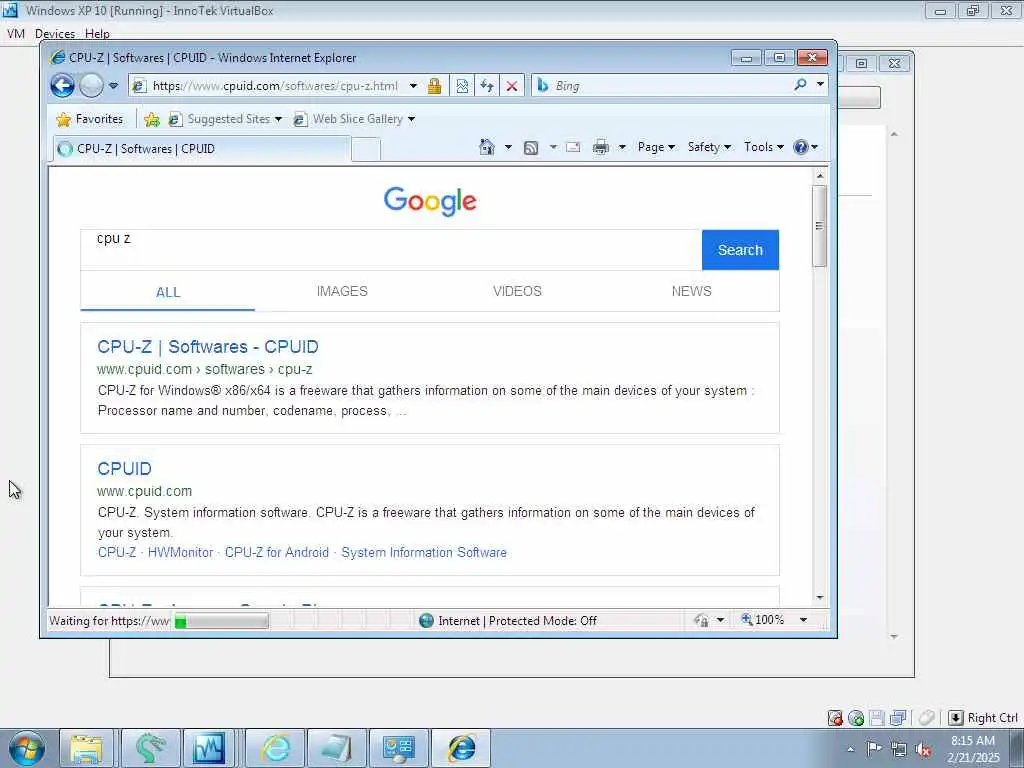Click the cpuid.com address bar
This screenshot has height=768, width=1024.
[274, 86]
